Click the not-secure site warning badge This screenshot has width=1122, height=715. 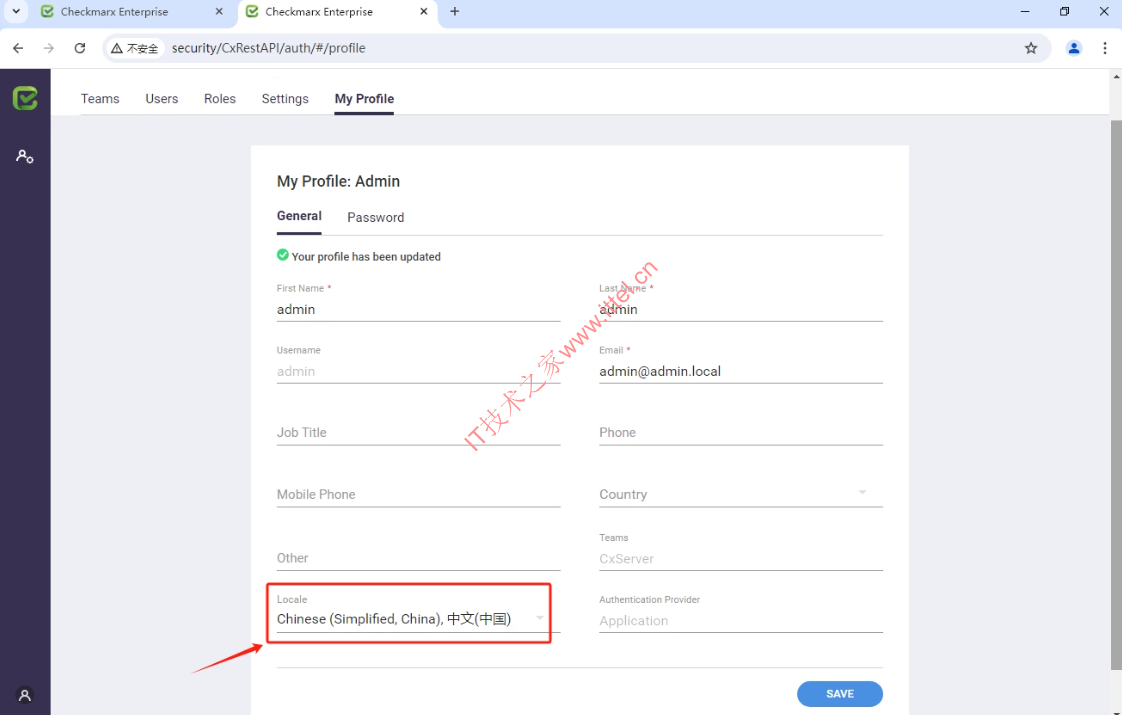click(x=135, y=48)
